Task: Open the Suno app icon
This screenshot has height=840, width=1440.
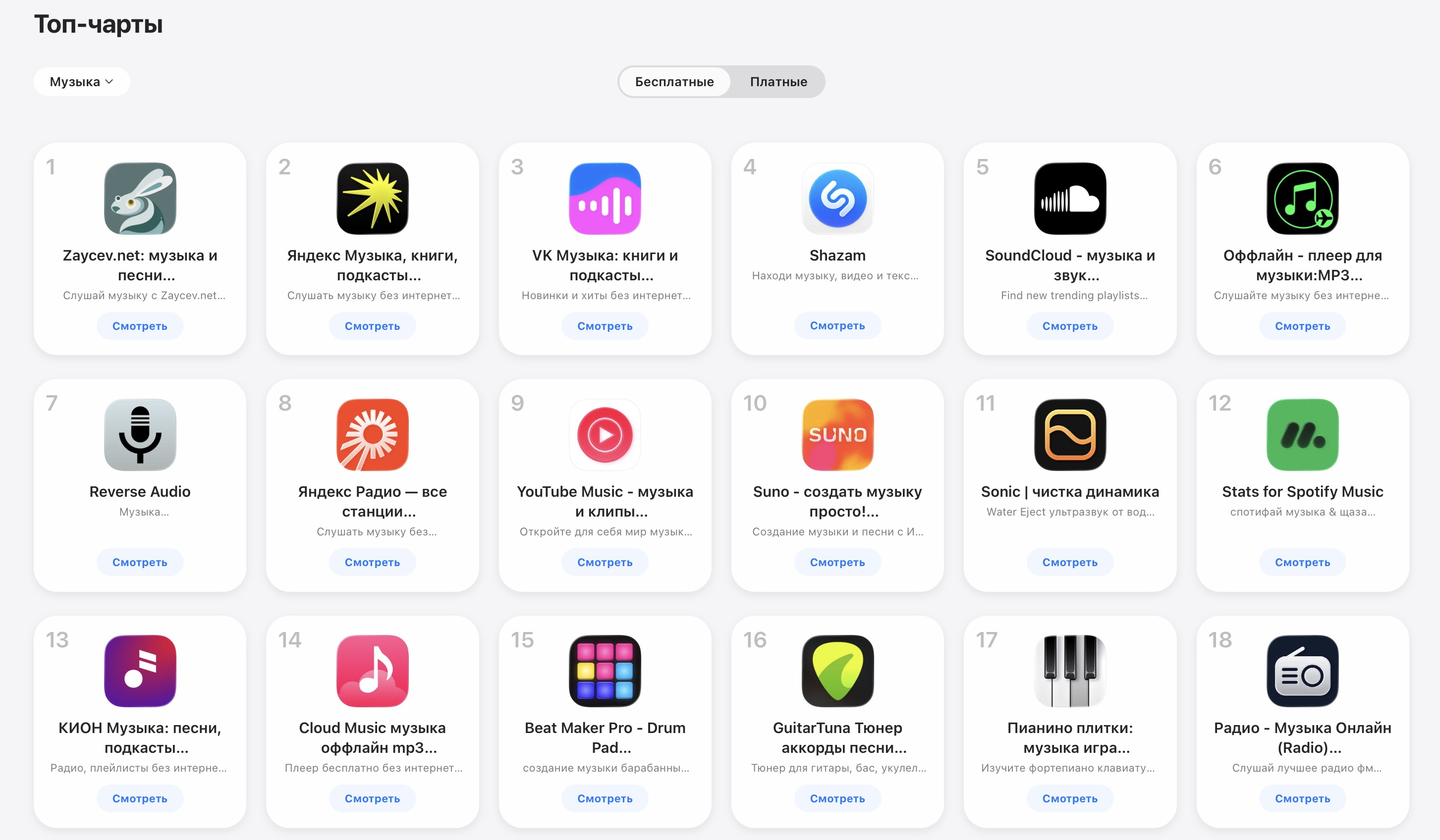Action: [837, 434]
